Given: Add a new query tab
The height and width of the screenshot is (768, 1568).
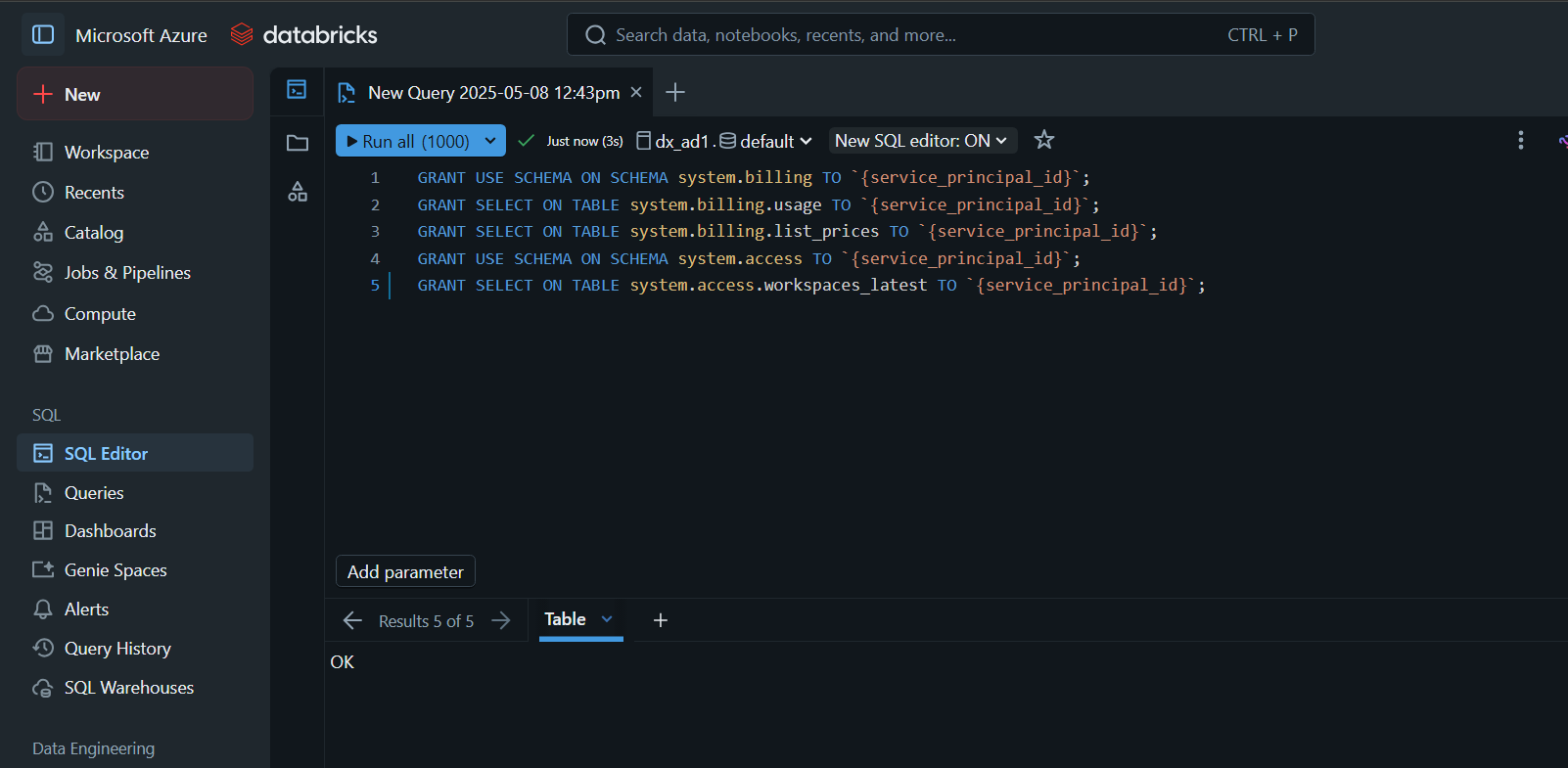Looking at the screenshot, I should pos(675,92).
